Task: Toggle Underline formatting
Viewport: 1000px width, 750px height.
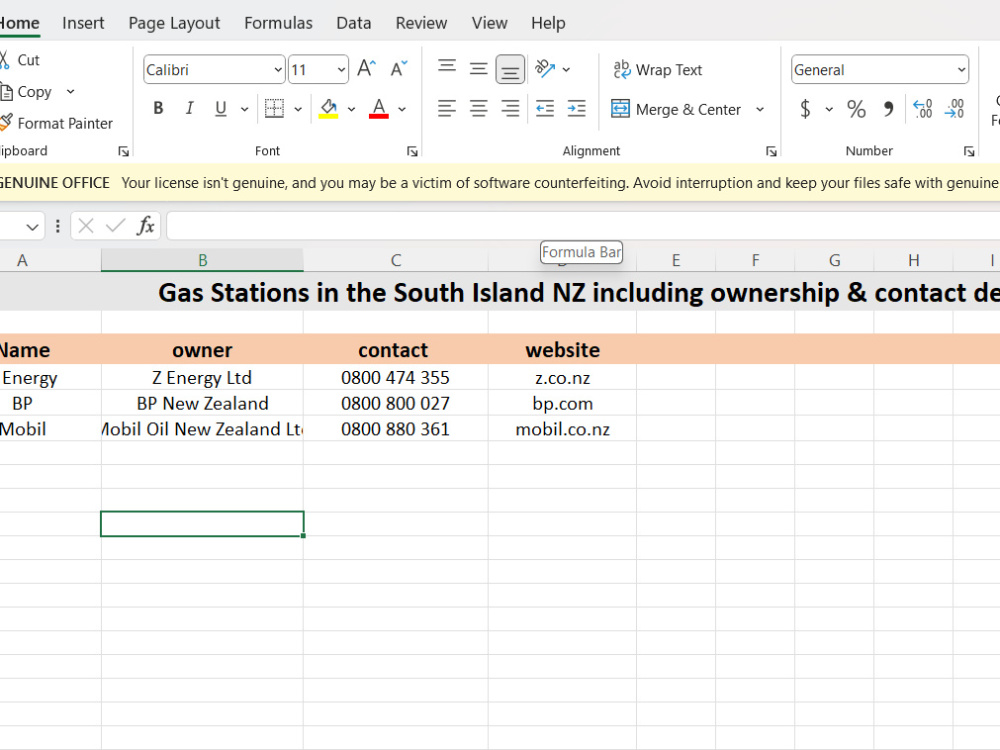Action: 221,108
